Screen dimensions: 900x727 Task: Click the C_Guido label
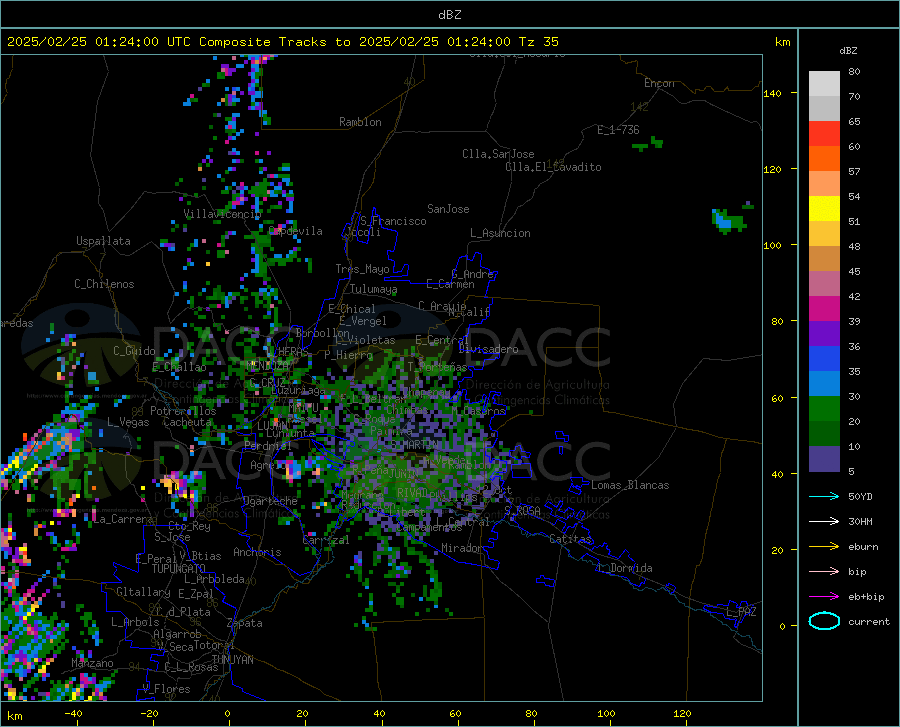pyautogui.click(x=134, y=351)
